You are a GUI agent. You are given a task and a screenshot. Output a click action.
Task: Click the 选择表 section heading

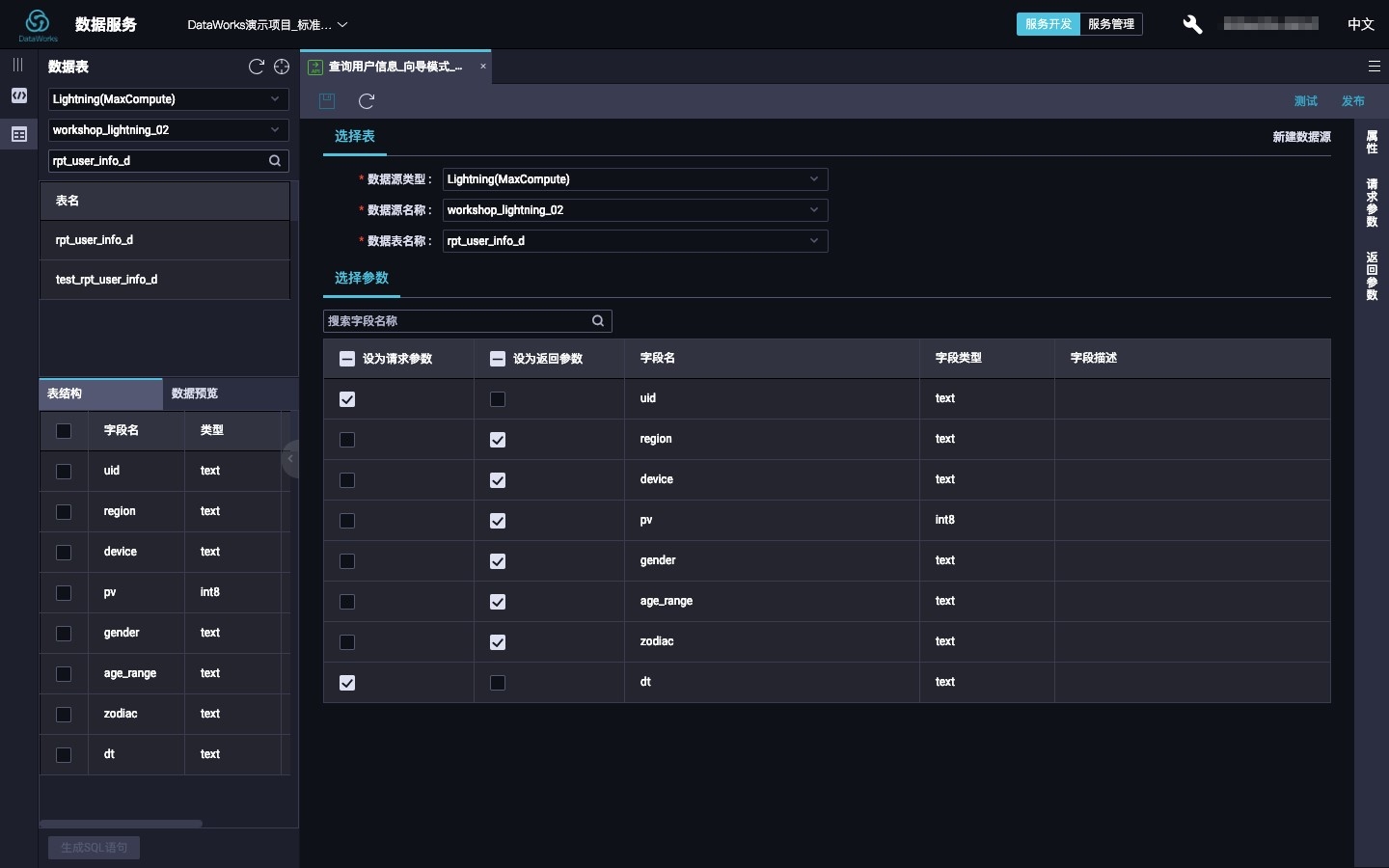coord(355,137)
